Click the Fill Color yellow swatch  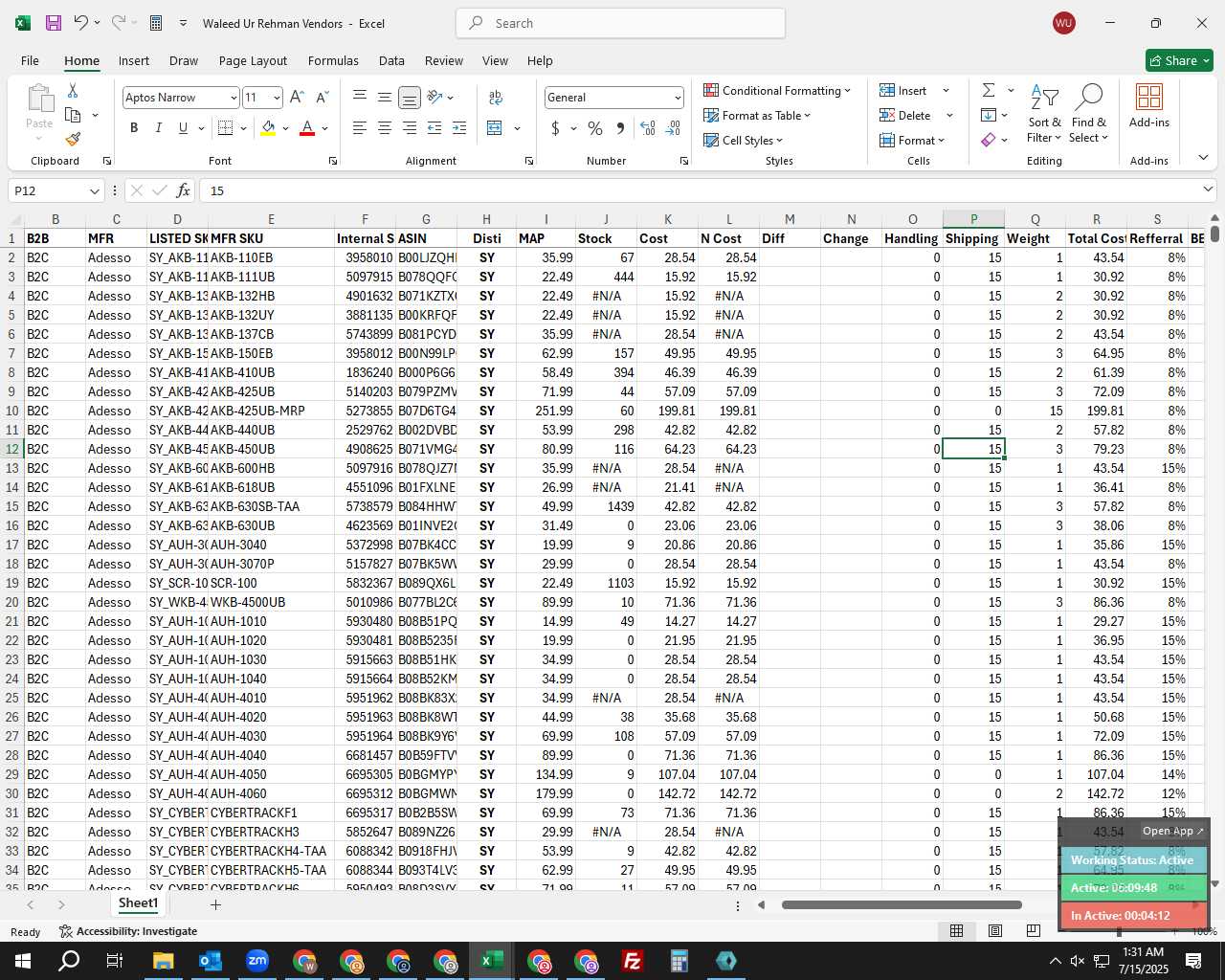(x=268, y=128)
